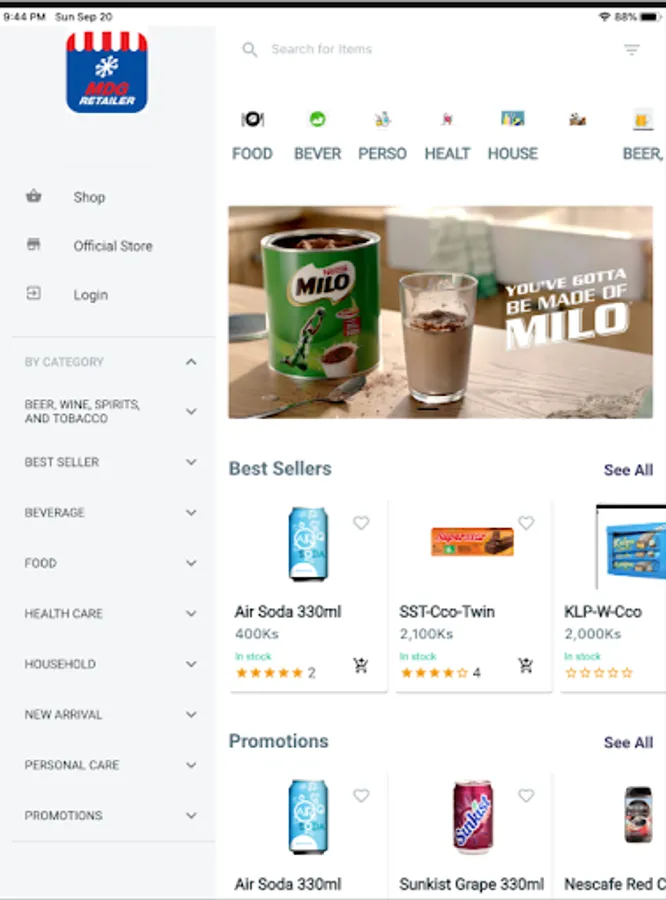Click See All for Promotions

628,743
